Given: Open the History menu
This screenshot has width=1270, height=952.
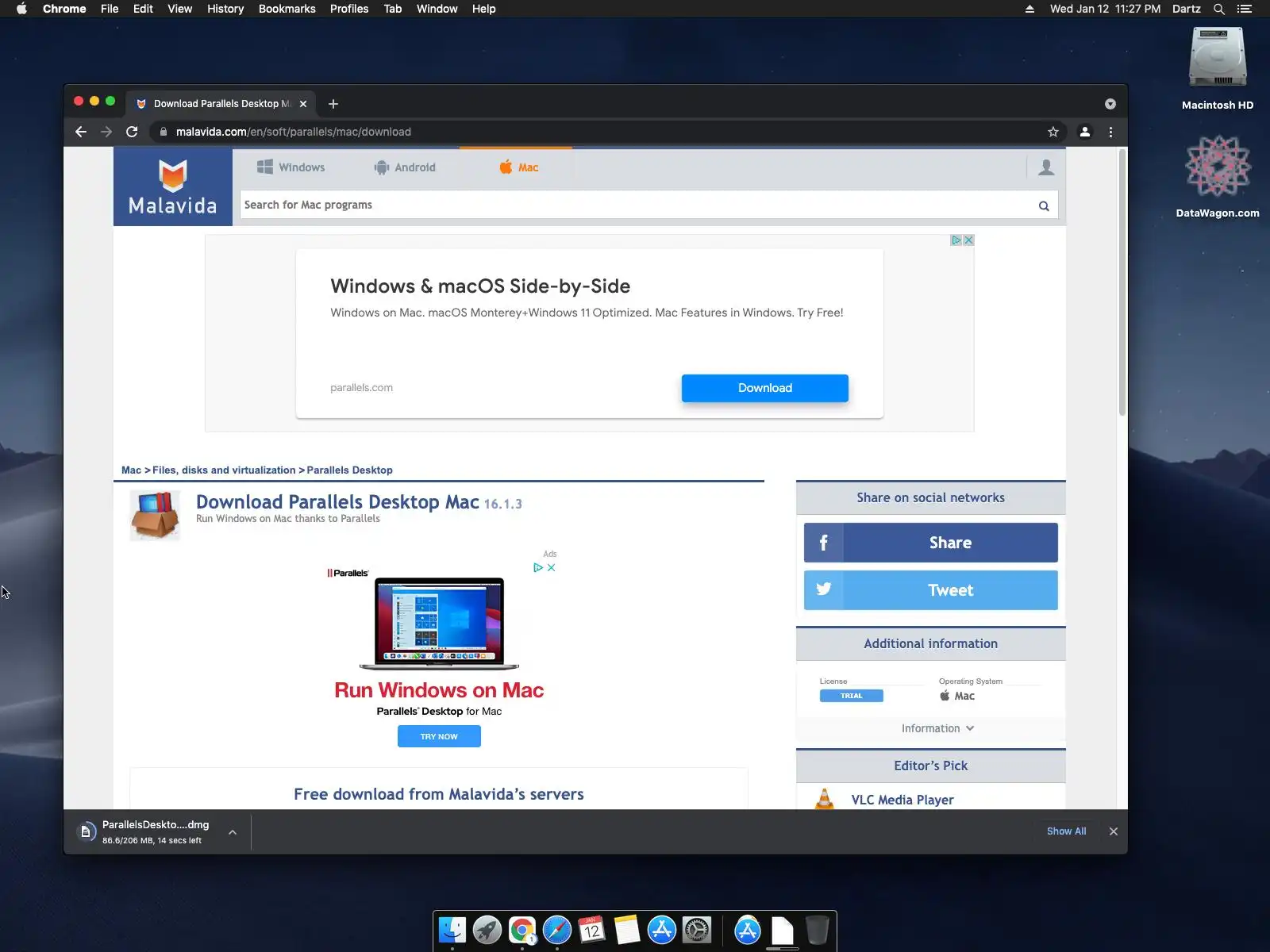Looking at the screenshot, I should click(225, 9).
